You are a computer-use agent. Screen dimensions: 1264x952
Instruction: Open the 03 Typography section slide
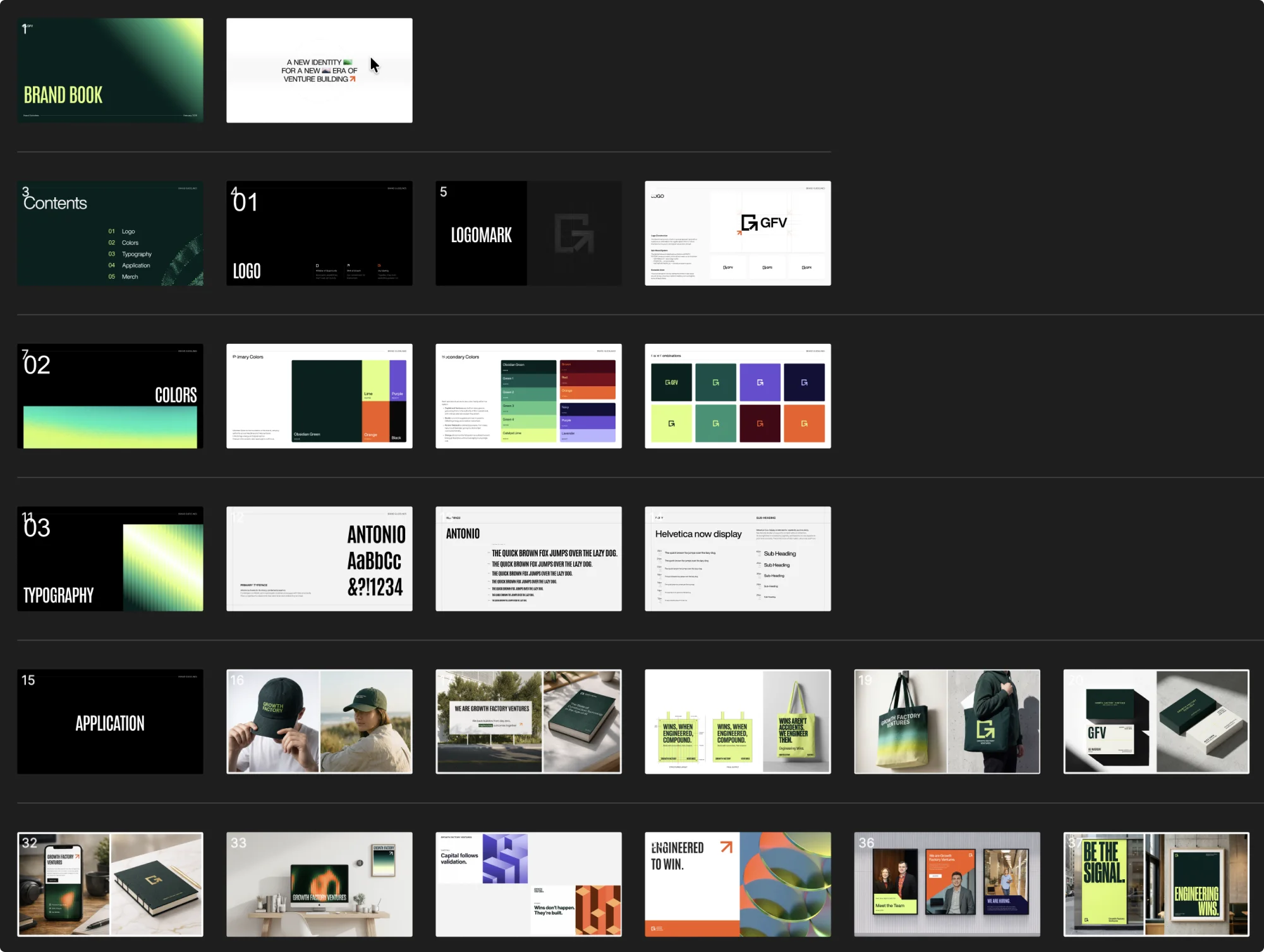pyautogui.click(x=110, y=559)
